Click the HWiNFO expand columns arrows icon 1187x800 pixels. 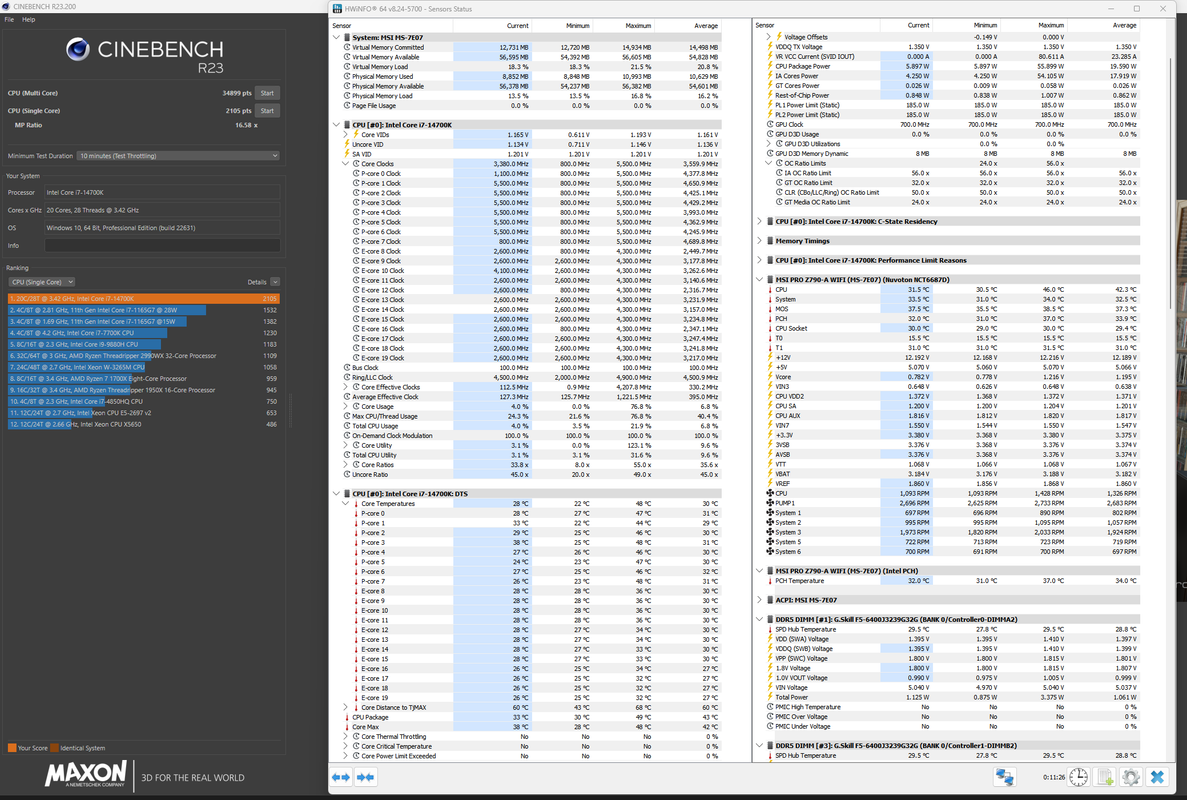[x=341, y=777]
